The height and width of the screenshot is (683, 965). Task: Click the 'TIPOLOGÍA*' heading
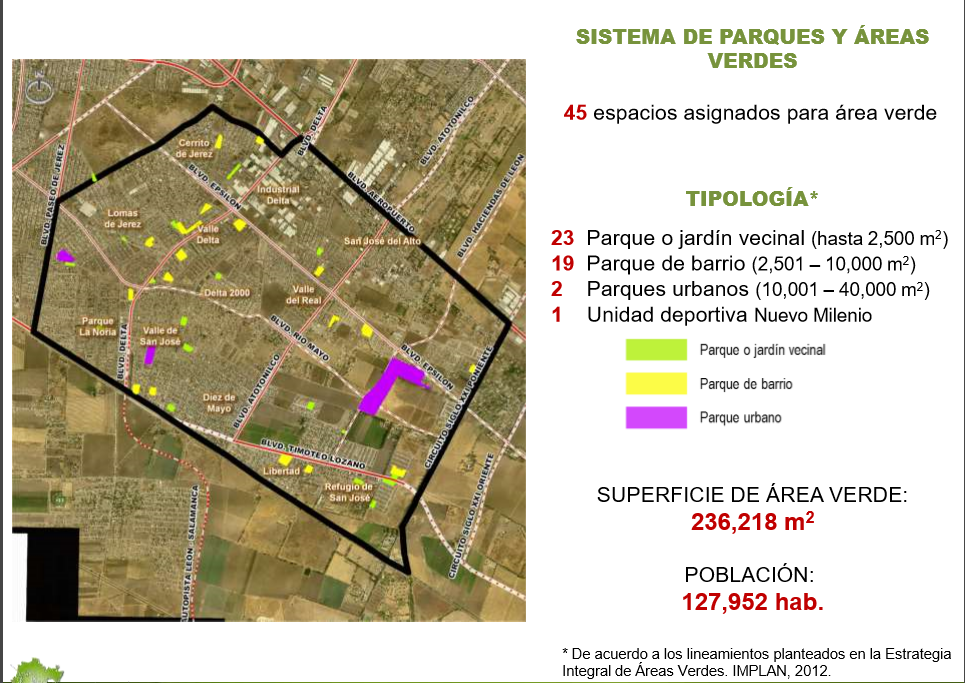(x=751, y=198)
